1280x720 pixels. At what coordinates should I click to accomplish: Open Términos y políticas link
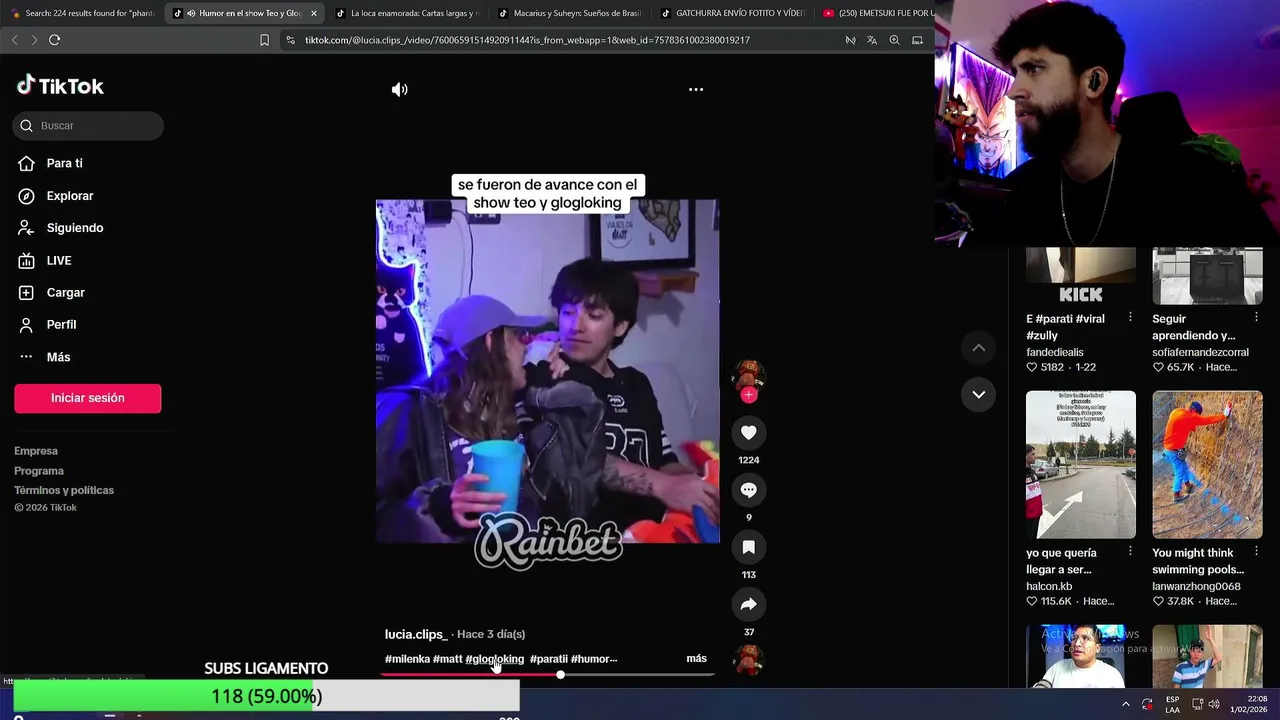click(x=64, y=490)
